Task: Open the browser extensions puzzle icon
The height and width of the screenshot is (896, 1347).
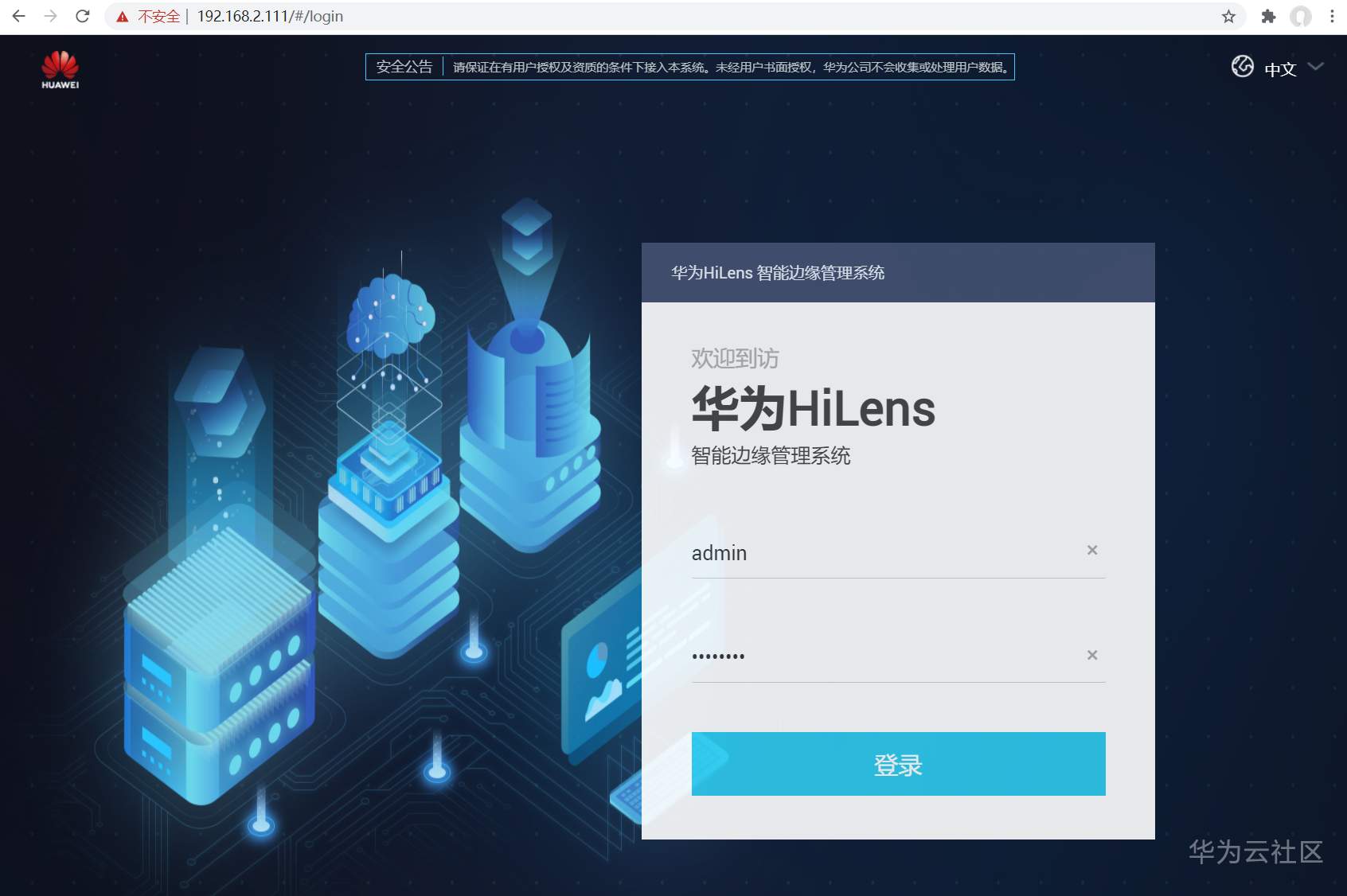Action: [x=1269, y=17]
